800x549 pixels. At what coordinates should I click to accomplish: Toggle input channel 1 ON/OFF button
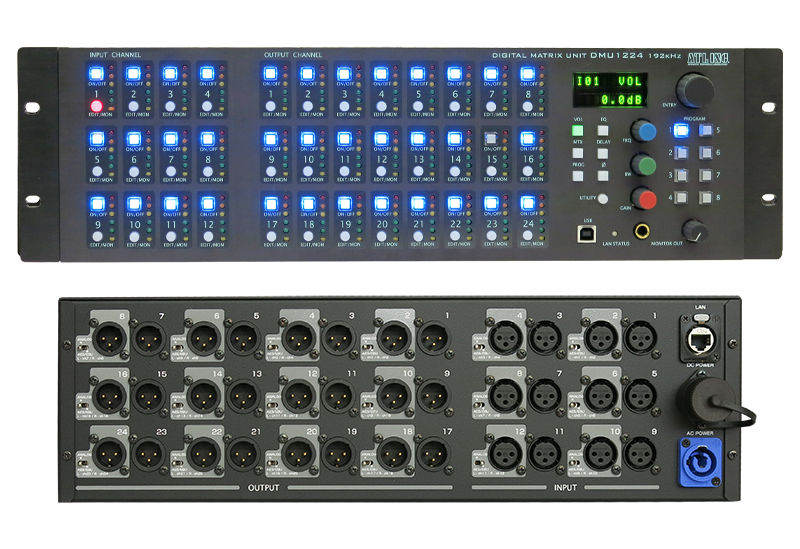(x=96, y=74)
